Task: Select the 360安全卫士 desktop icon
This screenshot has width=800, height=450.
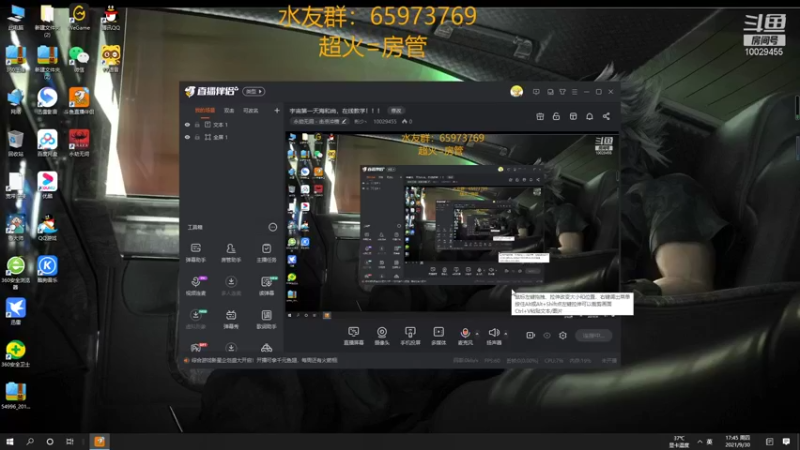Action: [15, 353]
